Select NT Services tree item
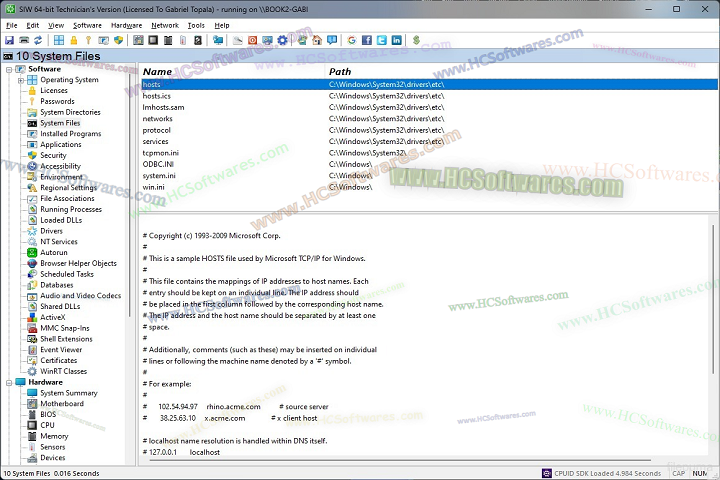This screenshot has height=480, width=720. tap(59, 242)
